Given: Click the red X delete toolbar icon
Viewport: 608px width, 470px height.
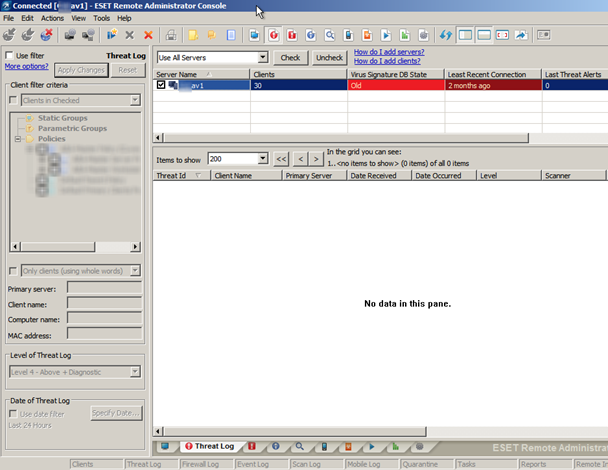Looking at the screenshot, I should (x=148, y=35).
